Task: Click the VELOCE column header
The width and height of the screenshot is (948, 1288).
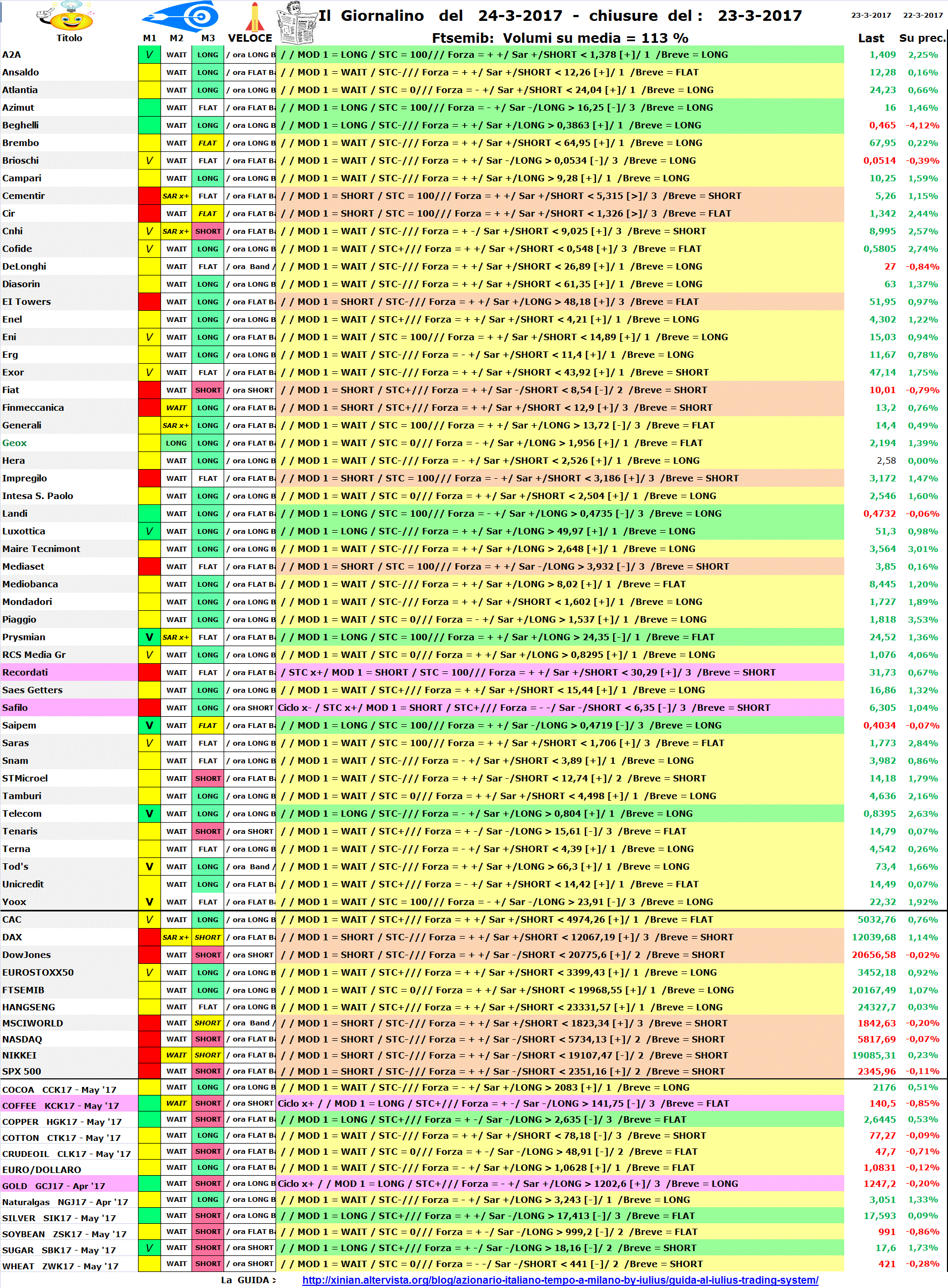Action: point(250,38)
